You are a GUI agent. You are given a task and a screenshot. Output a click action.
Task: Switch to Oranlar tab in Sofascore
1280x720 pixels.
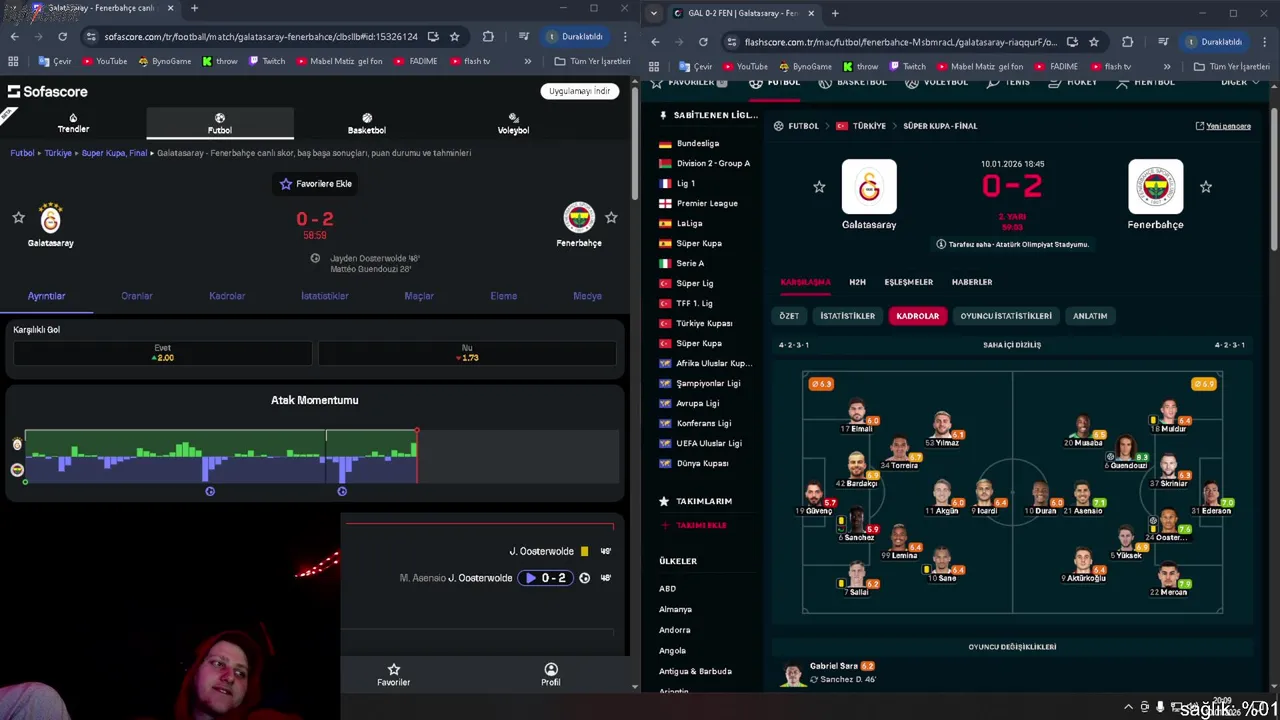(137, 296)
